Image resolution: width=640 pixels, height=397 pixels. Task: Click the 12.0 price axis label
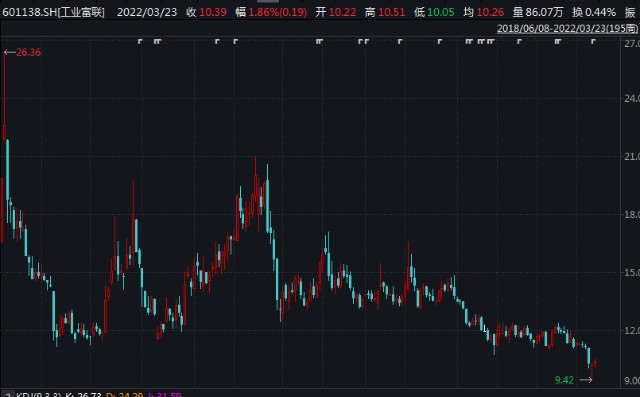tap(632, 330)
